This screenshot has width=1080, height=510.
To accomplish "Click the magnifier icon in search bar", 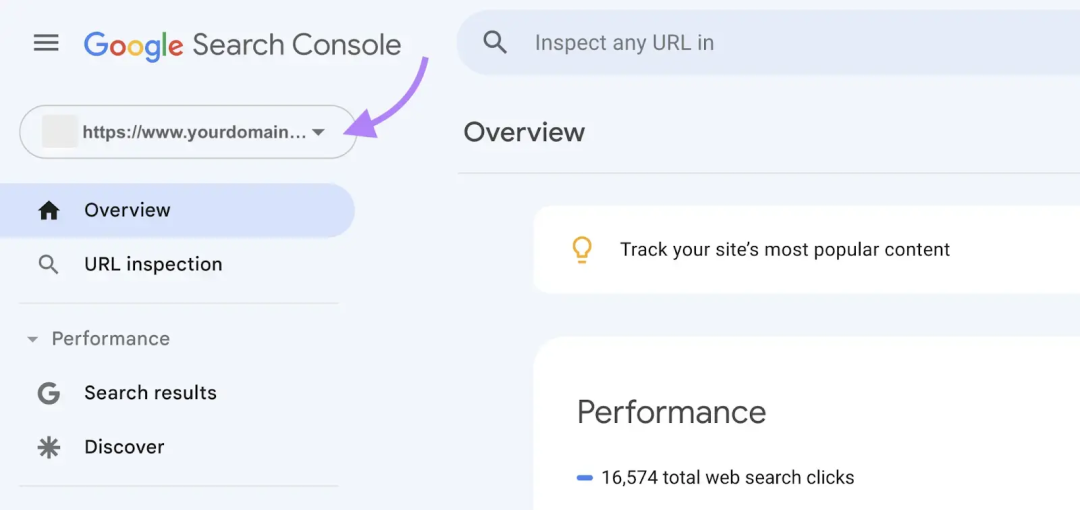I will point(495,43).
